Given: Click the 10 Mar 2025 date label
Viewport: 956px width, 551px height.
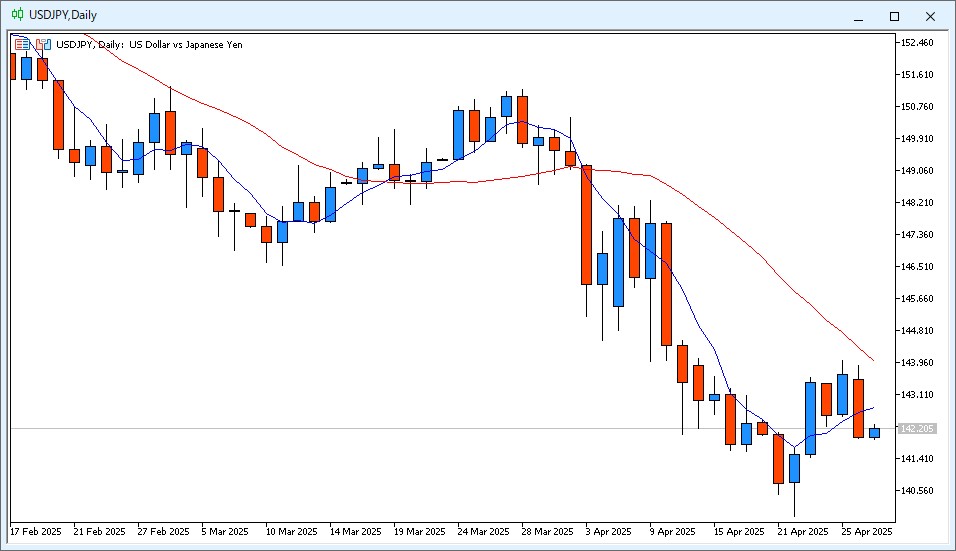Looking at the screenshot, I should click(x=291, y=531).
